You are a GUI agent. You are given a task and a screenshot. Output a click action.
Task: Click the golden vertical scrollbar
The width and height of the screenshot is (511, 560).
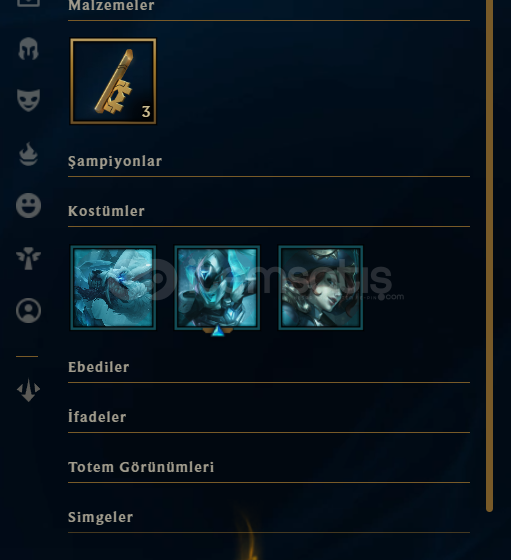pos(490,256)
